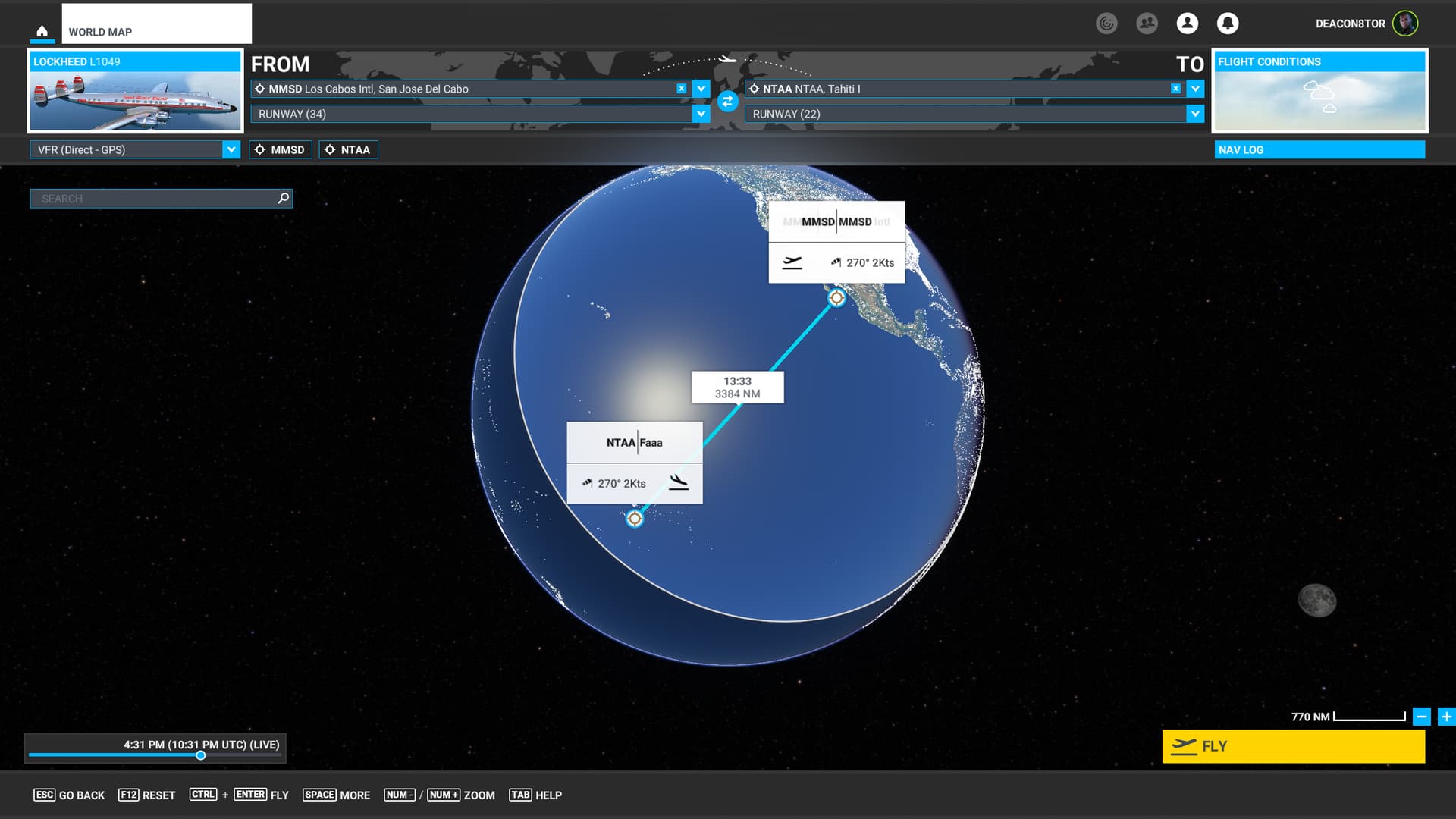Open the profile account icon
The image size is (1456, 819).
click(x=1187, y=24)
